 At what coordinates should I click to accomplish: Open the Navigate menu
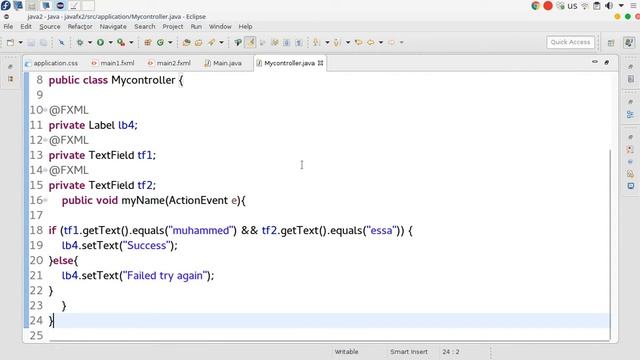[113, 27]
